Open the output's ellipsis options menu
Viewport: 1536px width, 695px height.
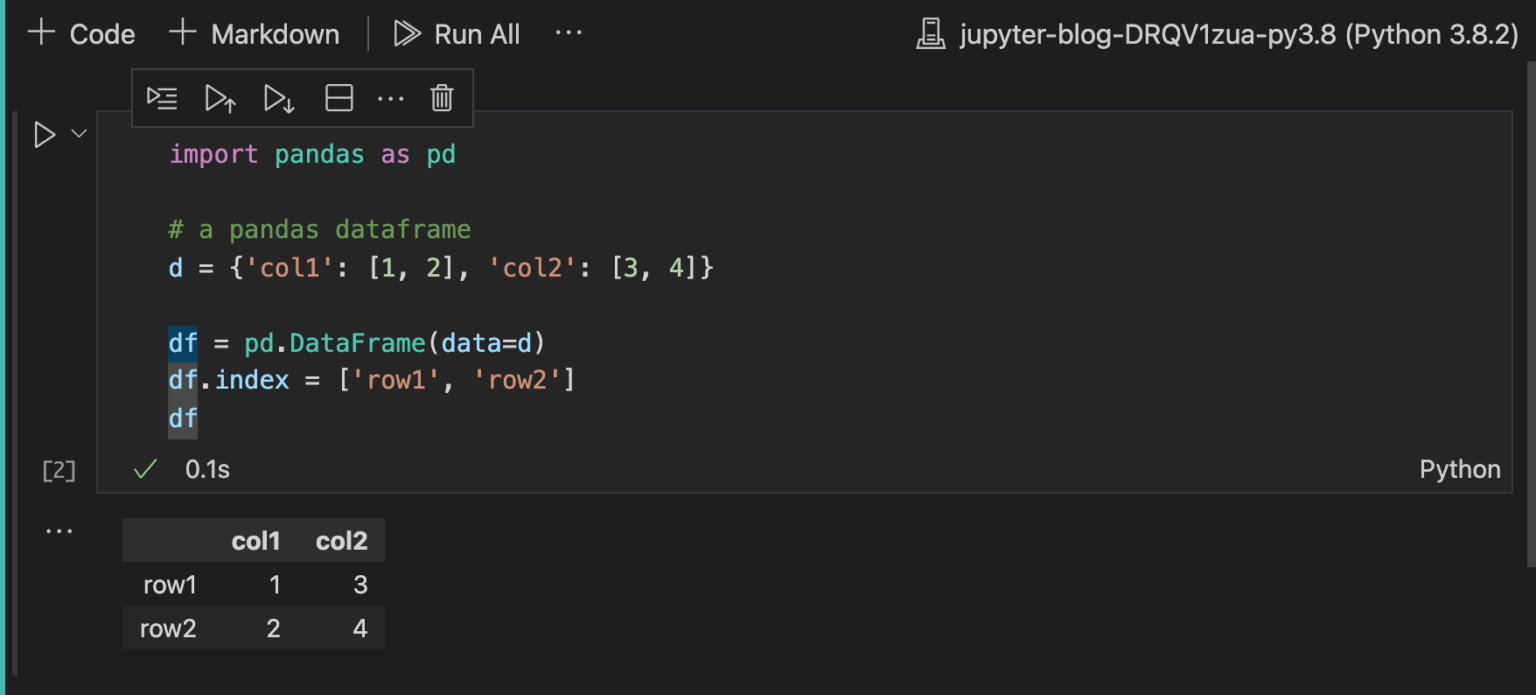click(x=59, y=530)
